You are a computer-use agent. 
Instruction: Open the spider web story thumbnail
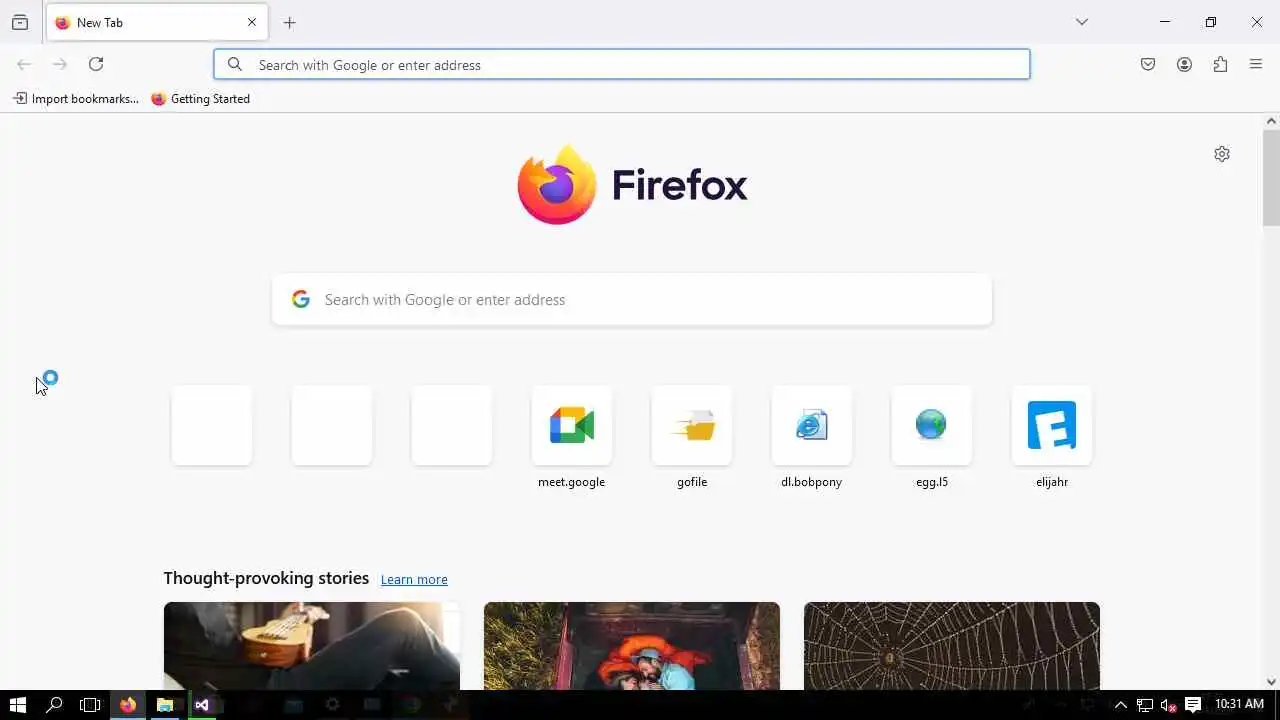[952, 646]
